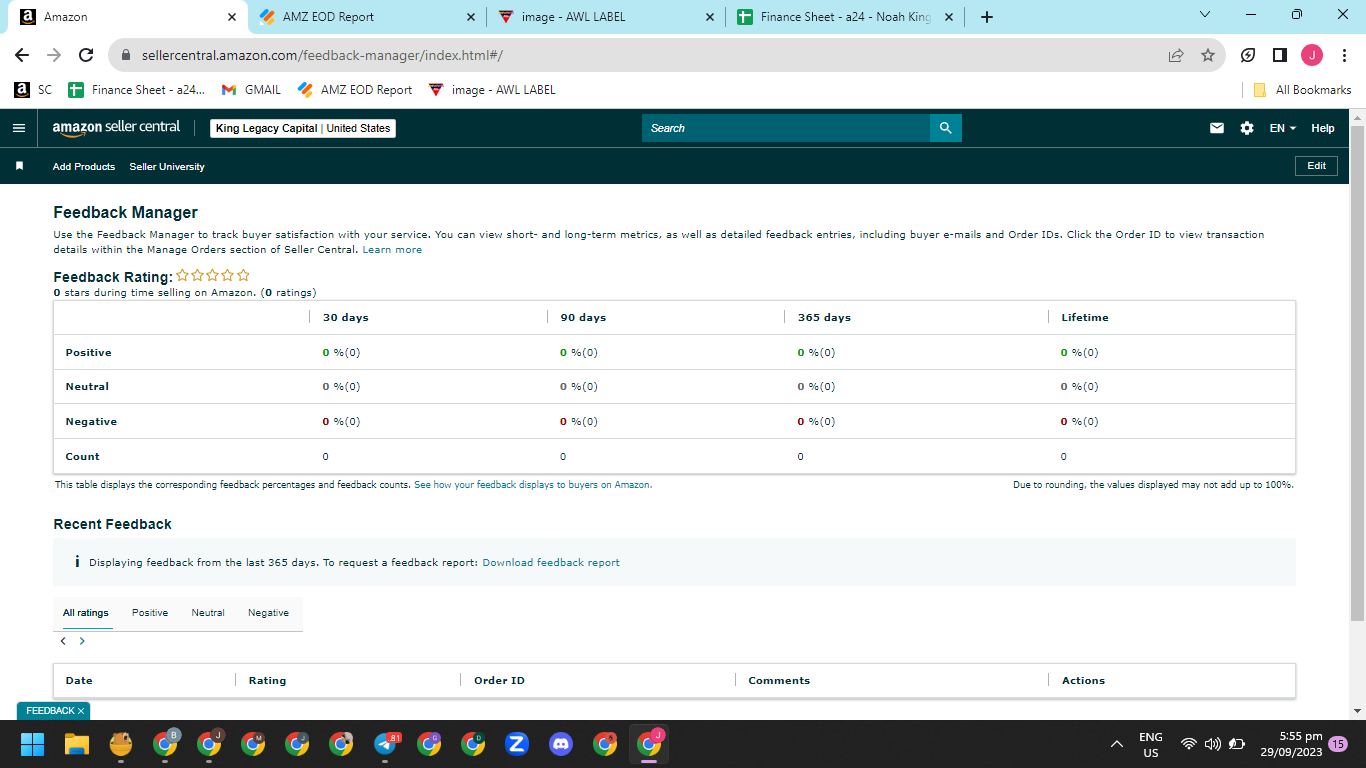Click the ENG US language indicator
1366x768 pixels.
(1151, 744)
